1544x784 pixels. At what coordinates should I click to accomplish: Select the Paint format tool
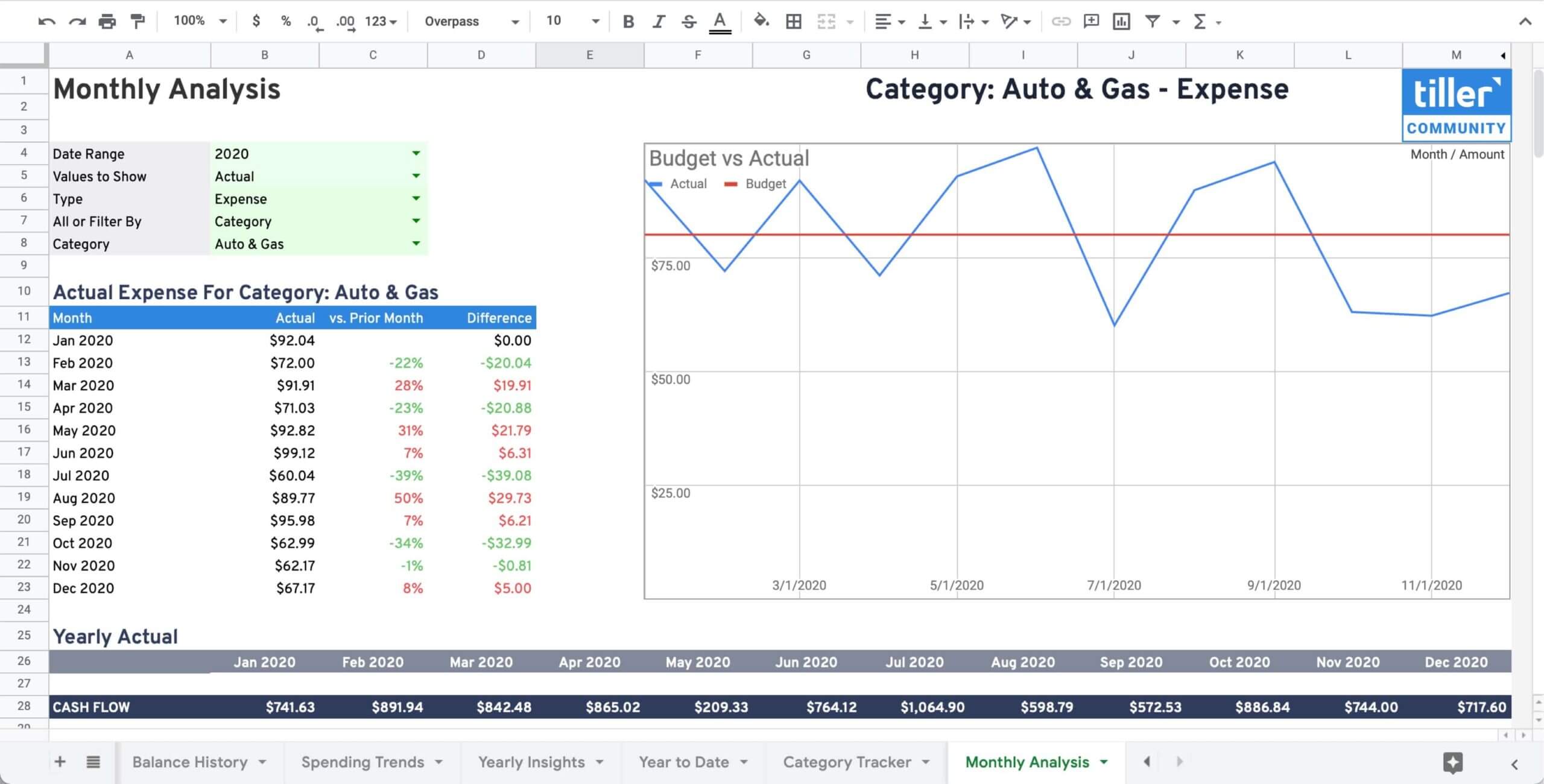138,22
